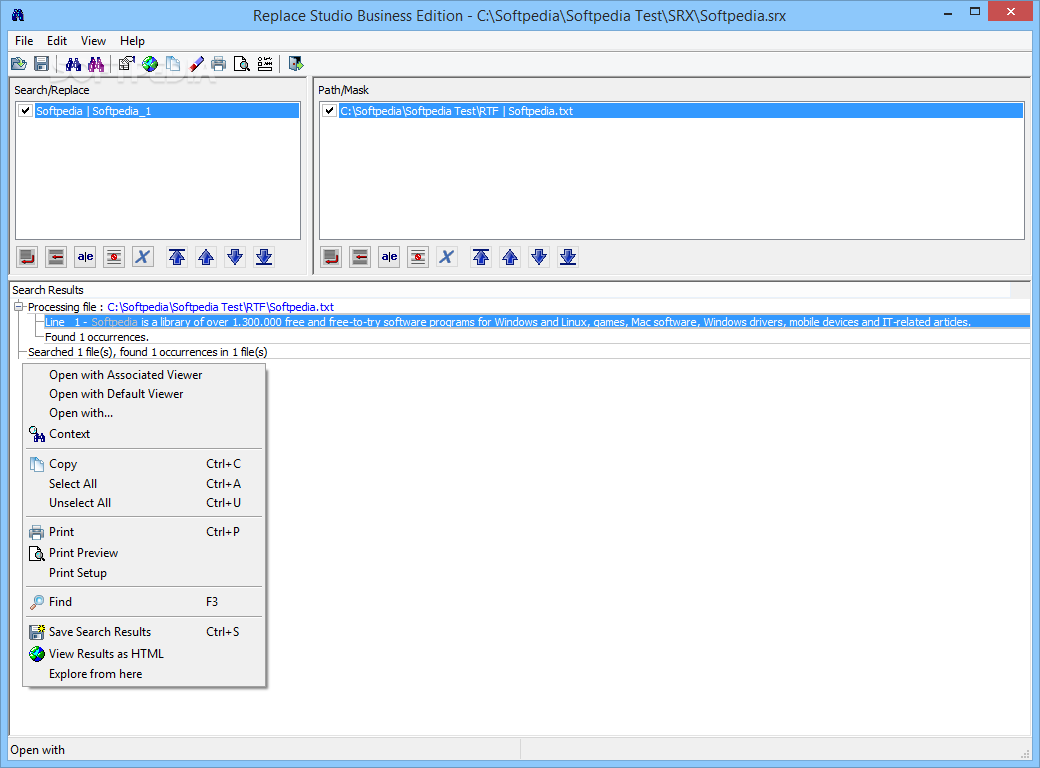Viewport: 1040px width, 768px height.
Task: Click the eraser icon in the toolbar
Action: tap(196, 64)
